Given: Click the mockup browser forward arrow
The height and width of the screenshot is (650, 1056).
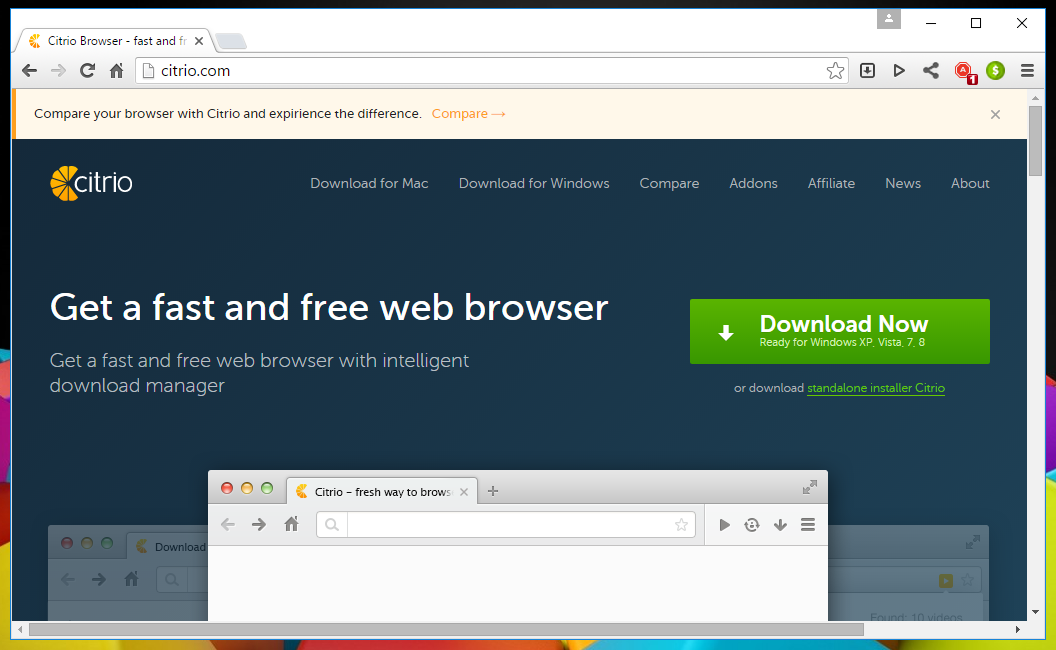Looking at the screenshot, I should [x=259, y=525].
